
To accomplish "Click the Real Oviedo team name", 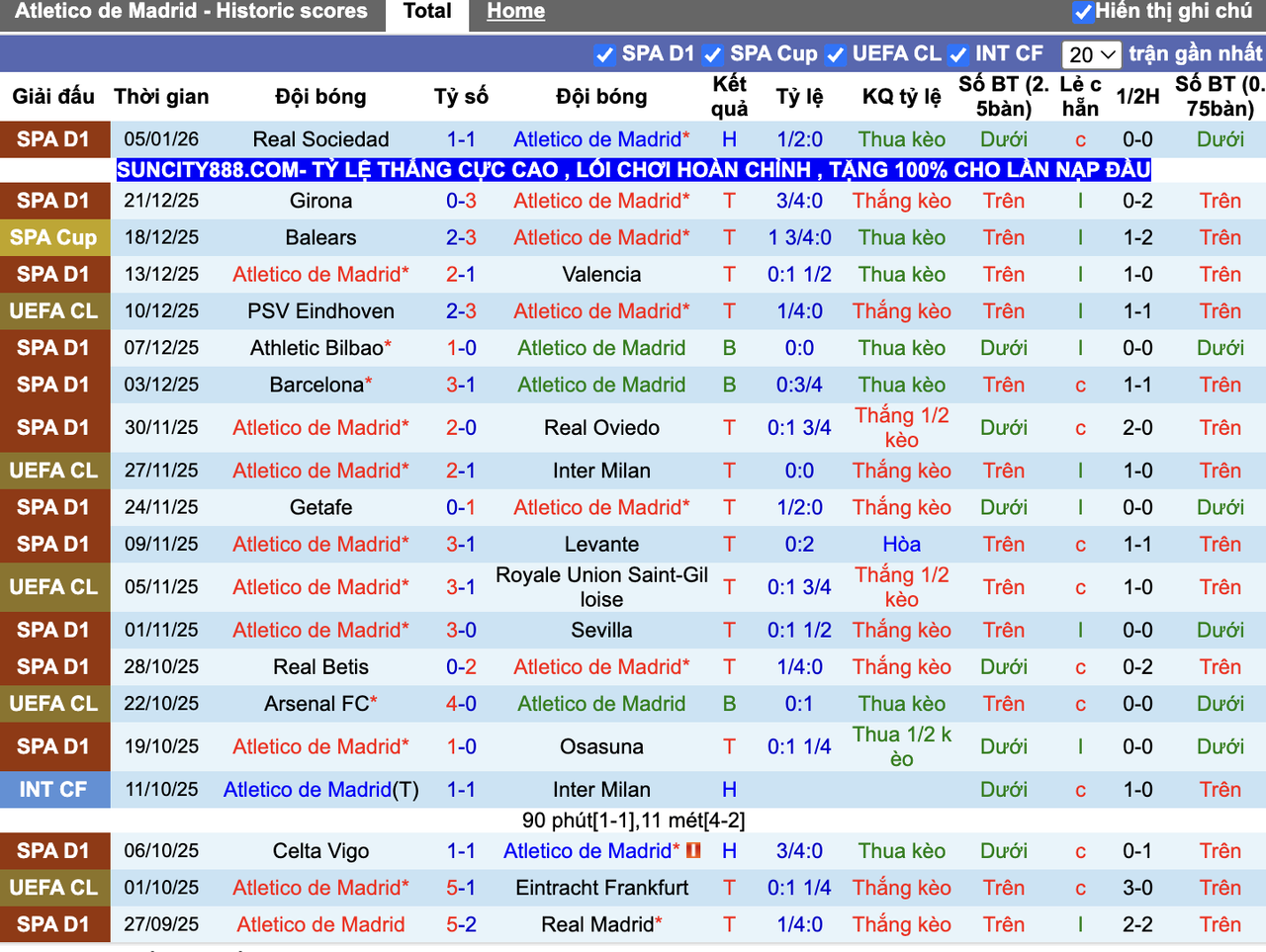I will 601,428.
